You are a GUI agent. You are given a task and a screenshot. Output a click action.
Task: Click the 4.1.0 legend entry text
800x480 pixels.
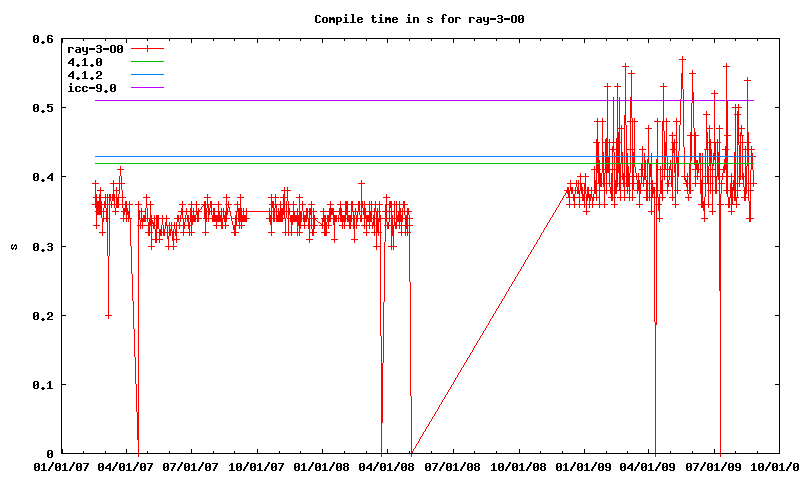click(x=84, y=62)
